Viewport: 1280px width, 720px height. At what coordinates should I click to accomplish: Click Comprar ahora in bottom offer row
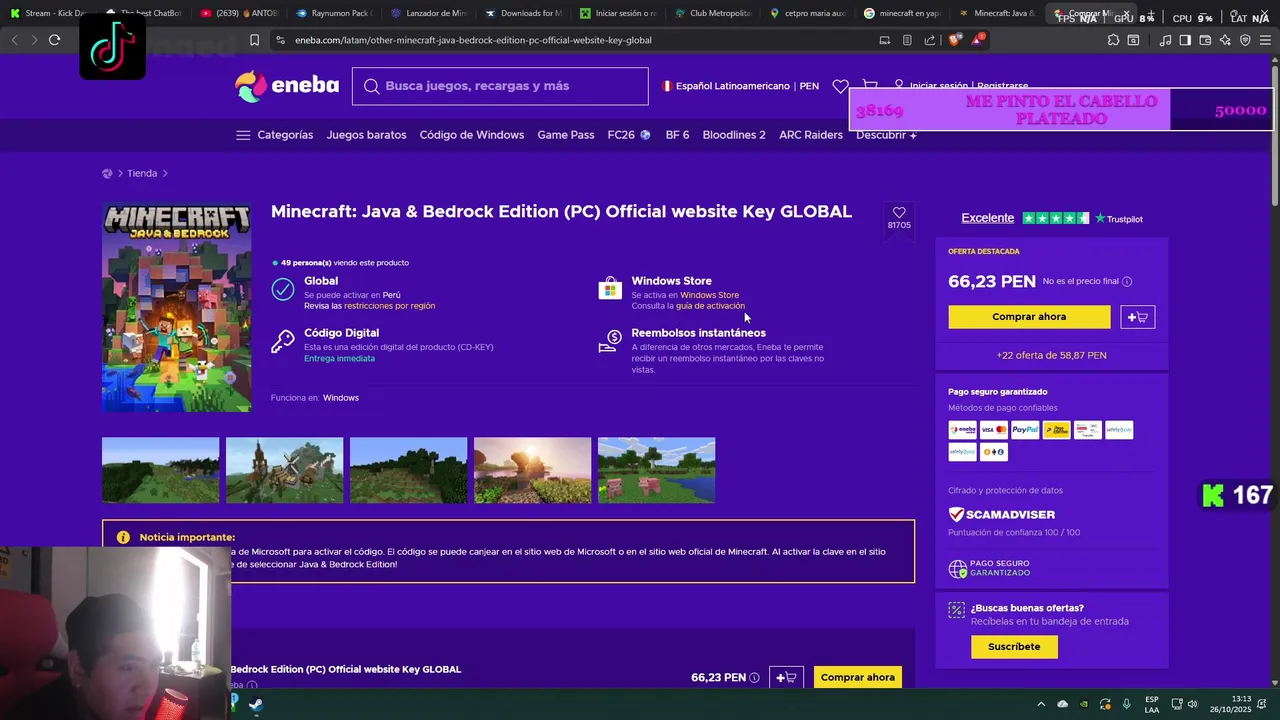858,677
